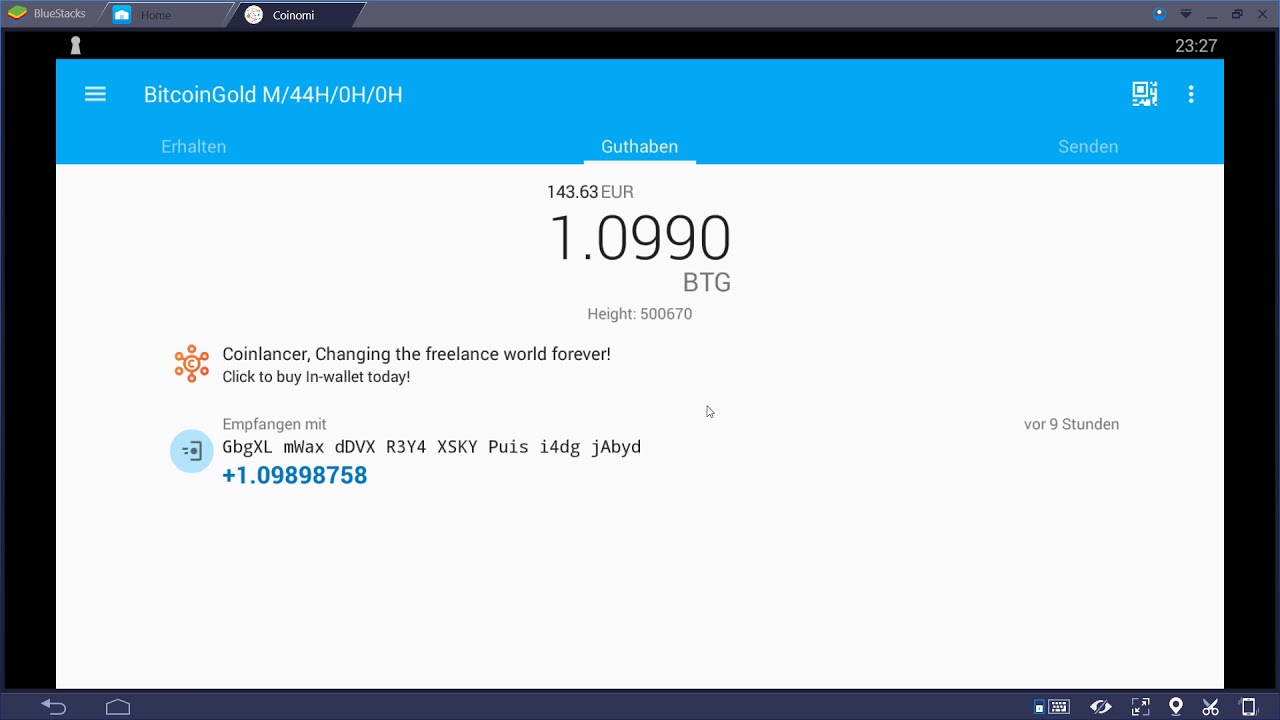
Task: Click the fullscreen expand icon
Action: pos(1140,707)
